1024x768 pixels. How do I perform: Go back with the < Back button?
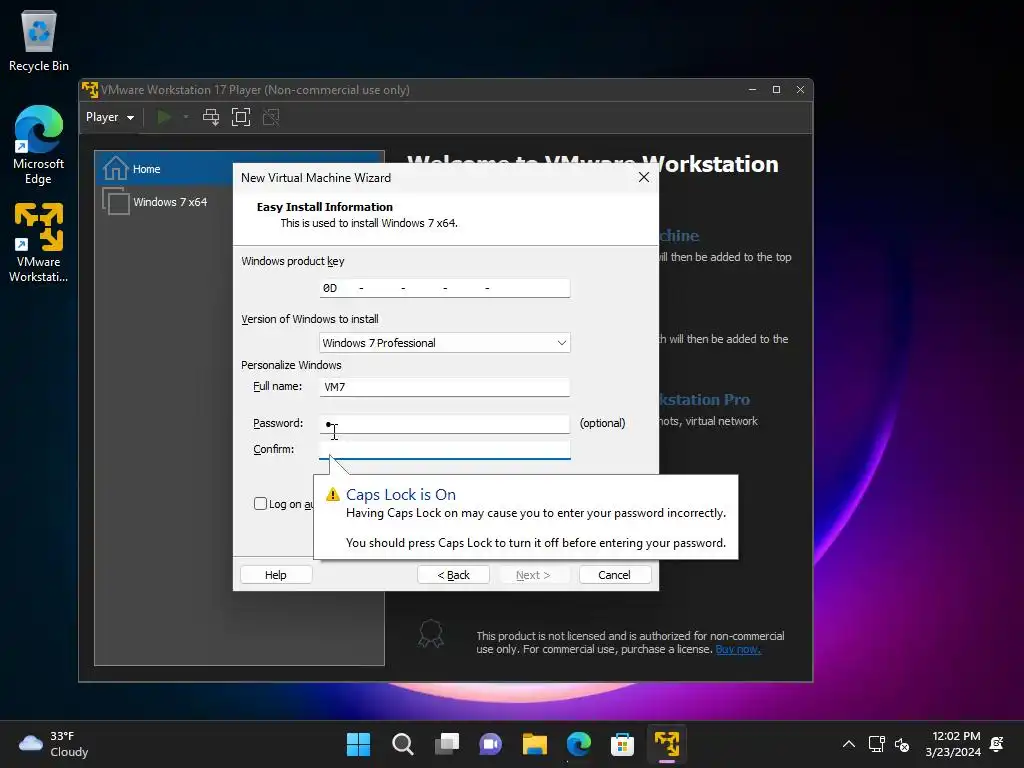click(x=453, y=575)
